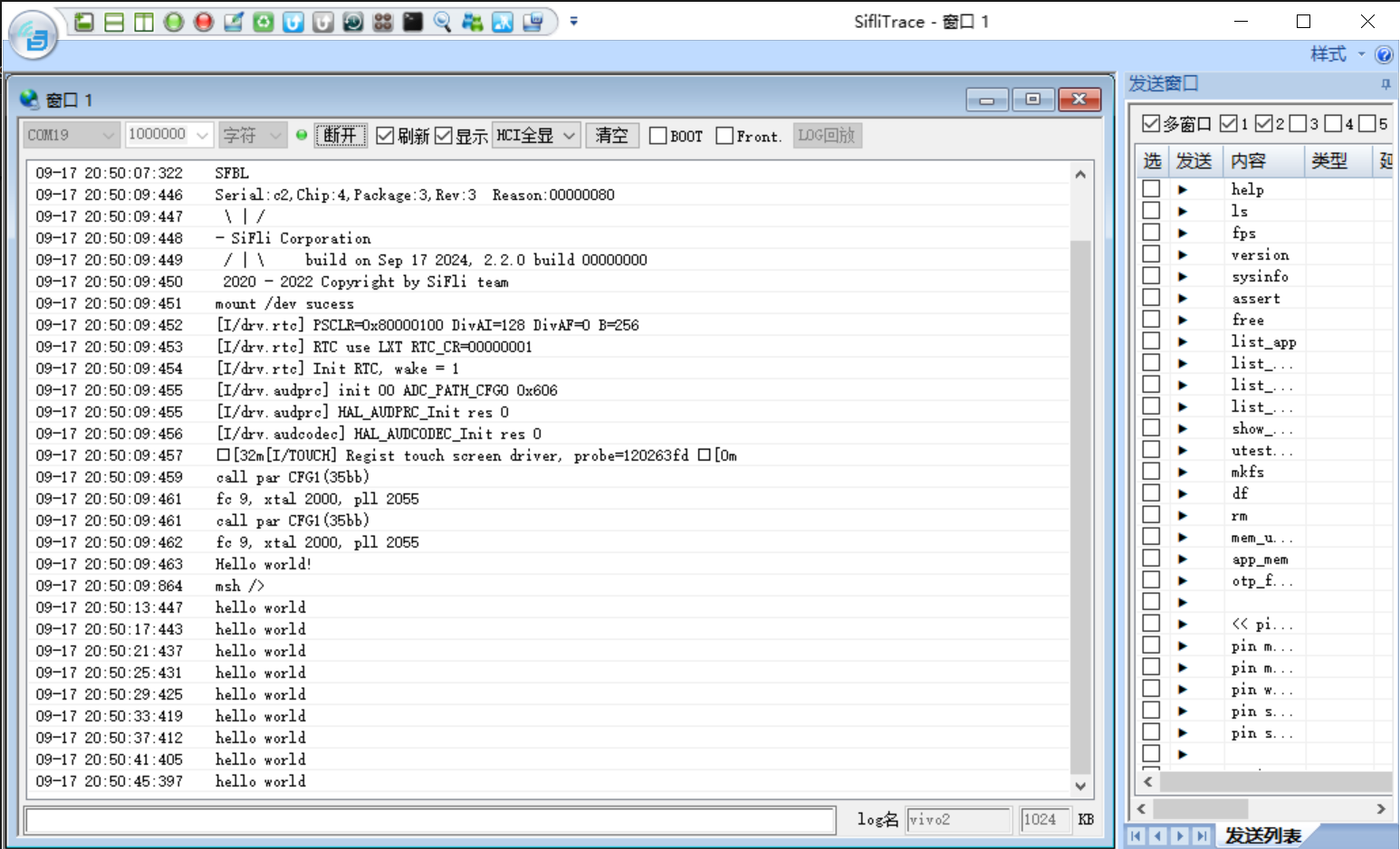Click the green circle toolbar icon
Image resolution: width=1400 pixels, height=849 pixels.
pyautogui.click(x=174, y=22)
